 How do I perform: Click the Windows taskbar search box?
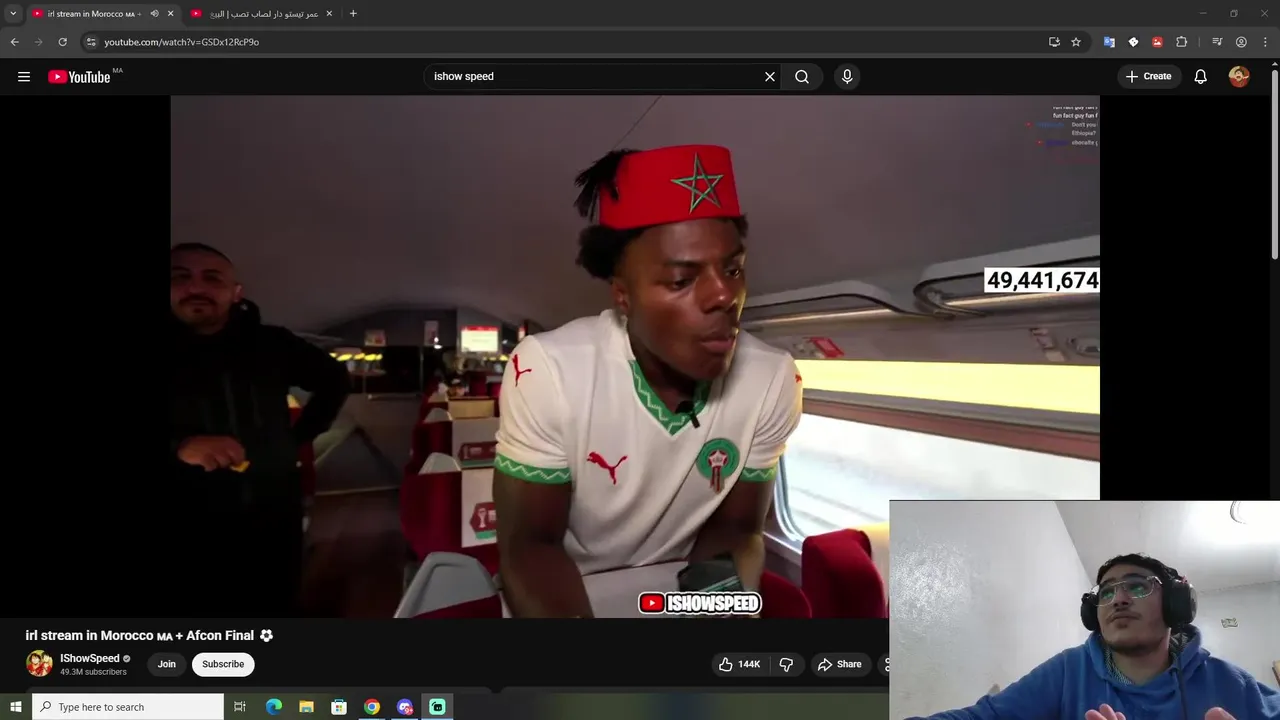point(128,707)
